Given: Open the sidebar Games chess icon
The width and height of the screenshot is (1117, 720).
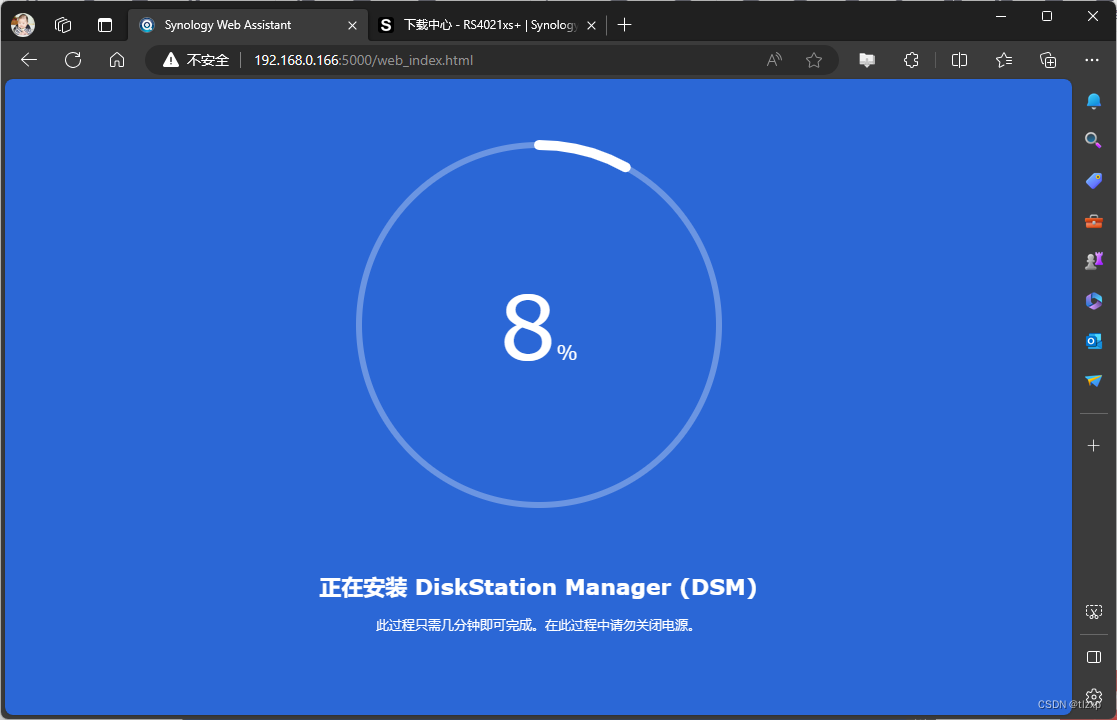Looking at the screenshot, I should 1093,261.
